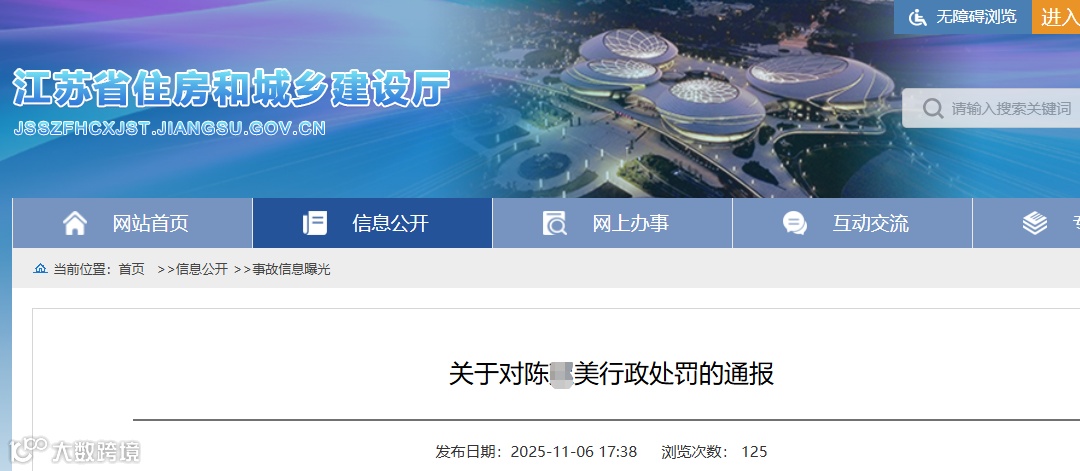
Task: Click the stacked layers icon in navigation
Action: [x=1035, y=223]
